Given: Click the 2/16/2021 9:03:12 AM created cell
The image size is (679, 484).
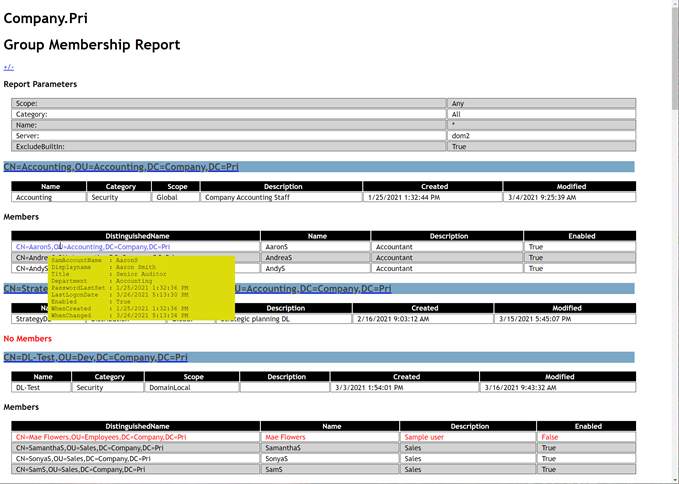Looking at the screenshot, I should [423, 319].
